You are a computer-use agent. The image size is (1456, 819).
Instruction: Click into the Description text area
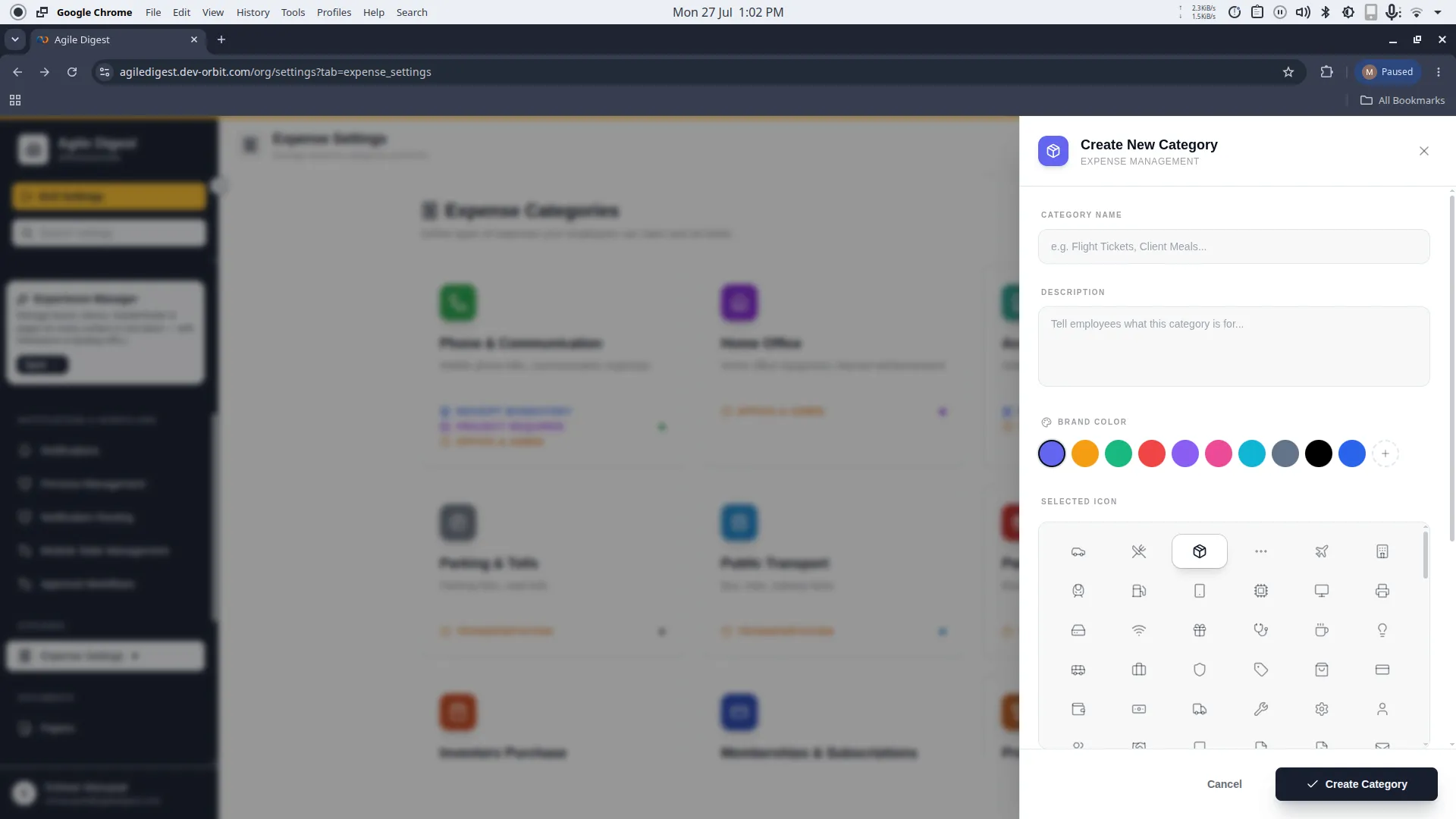pyautogui.click(x=1234, y=347)
